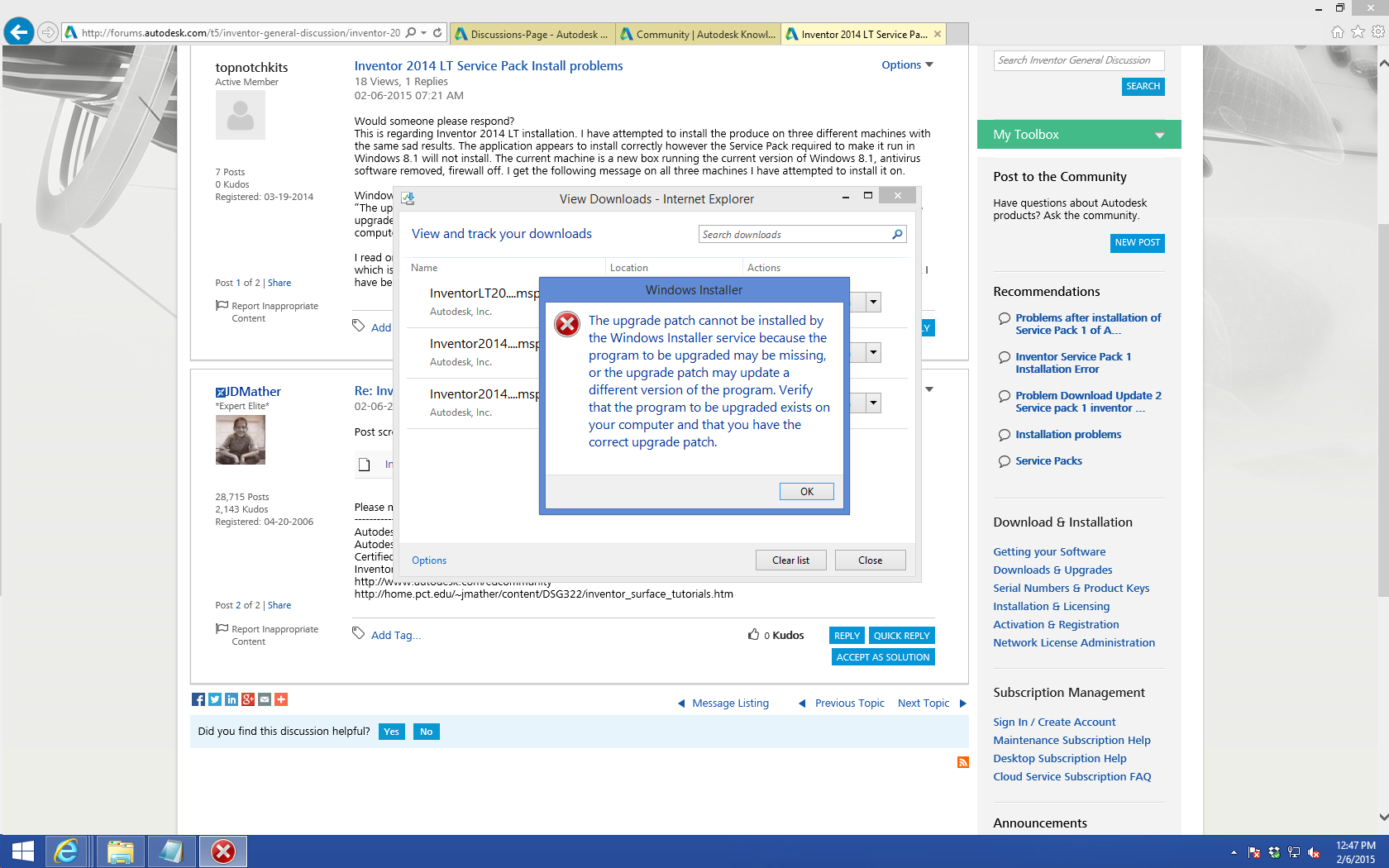Image resolution: width=1389 pixels, height=868 pixels.
Task: Open the new blank tab button
Action: [957, 34]
